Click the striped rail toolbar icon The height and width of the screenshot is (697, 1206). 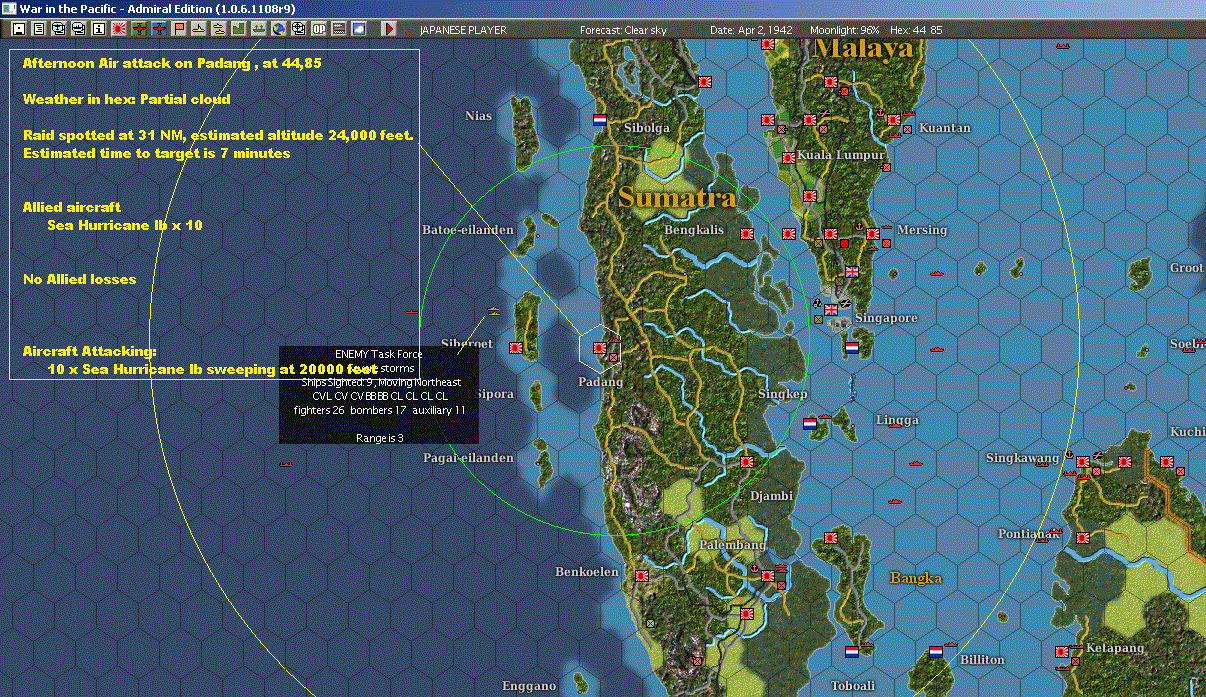(x=338, y=29)
